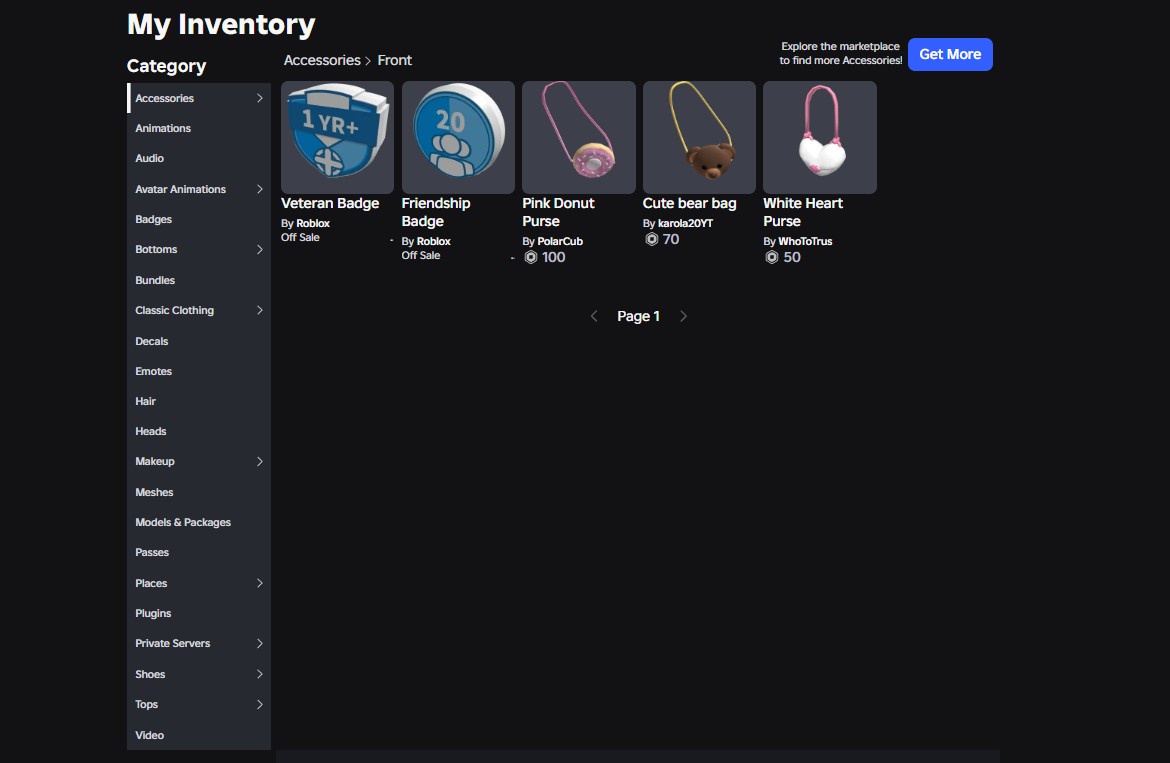The image size is (1170, 763).
Task: Open the White Heart Purse title link
Action: tap(803, 212)
